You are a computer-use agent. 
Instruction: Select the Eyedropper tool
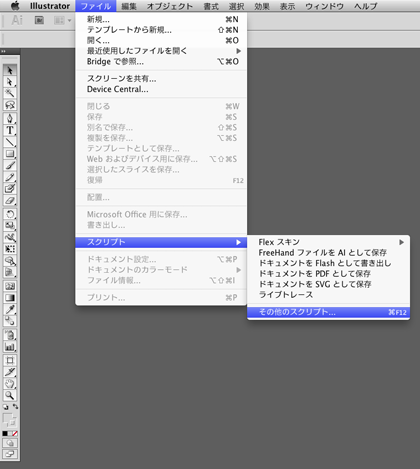point(10,309)
